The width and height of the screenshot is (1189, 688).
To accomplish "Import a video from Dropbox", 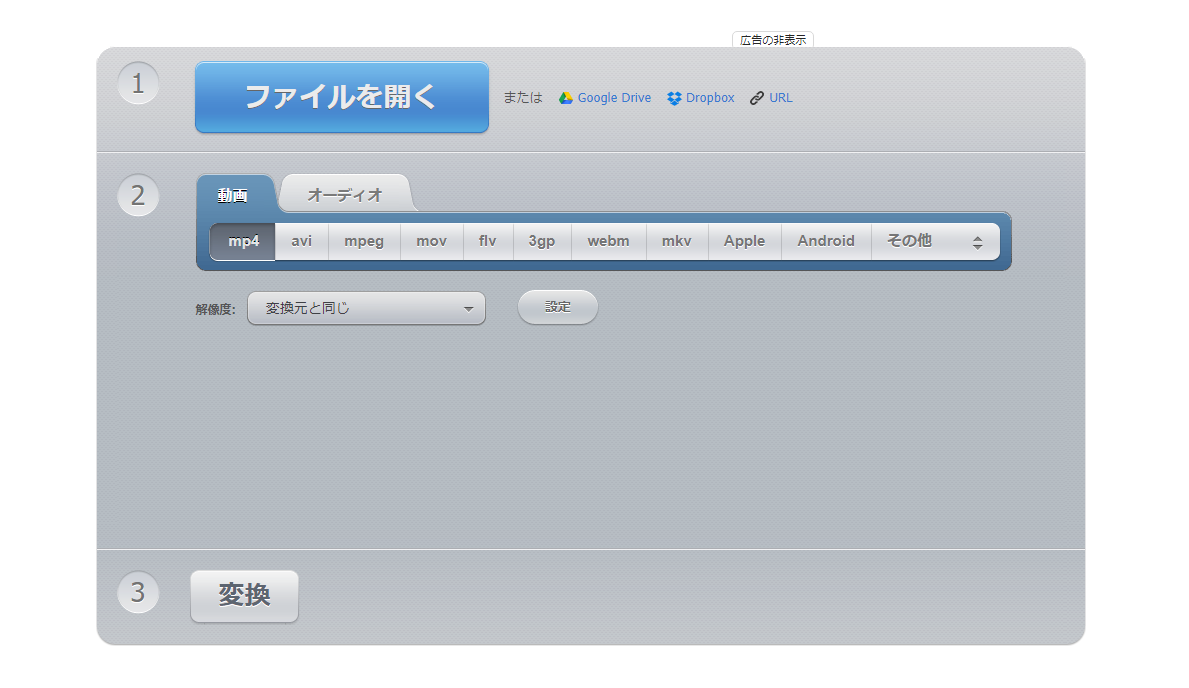I will (699, 97).
